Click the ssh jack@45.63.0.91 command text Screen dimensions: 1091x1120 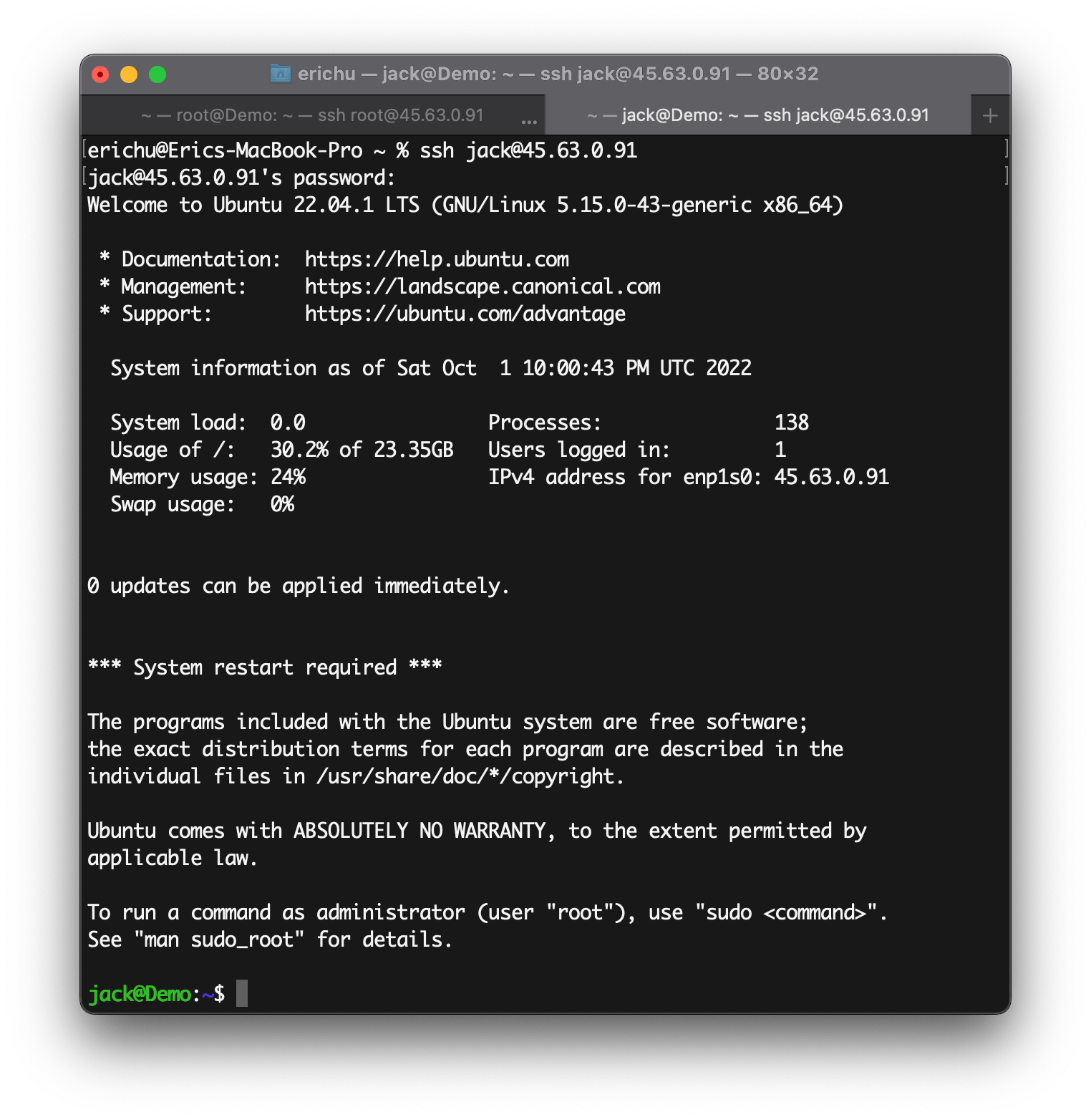click(x=528, y=150)
